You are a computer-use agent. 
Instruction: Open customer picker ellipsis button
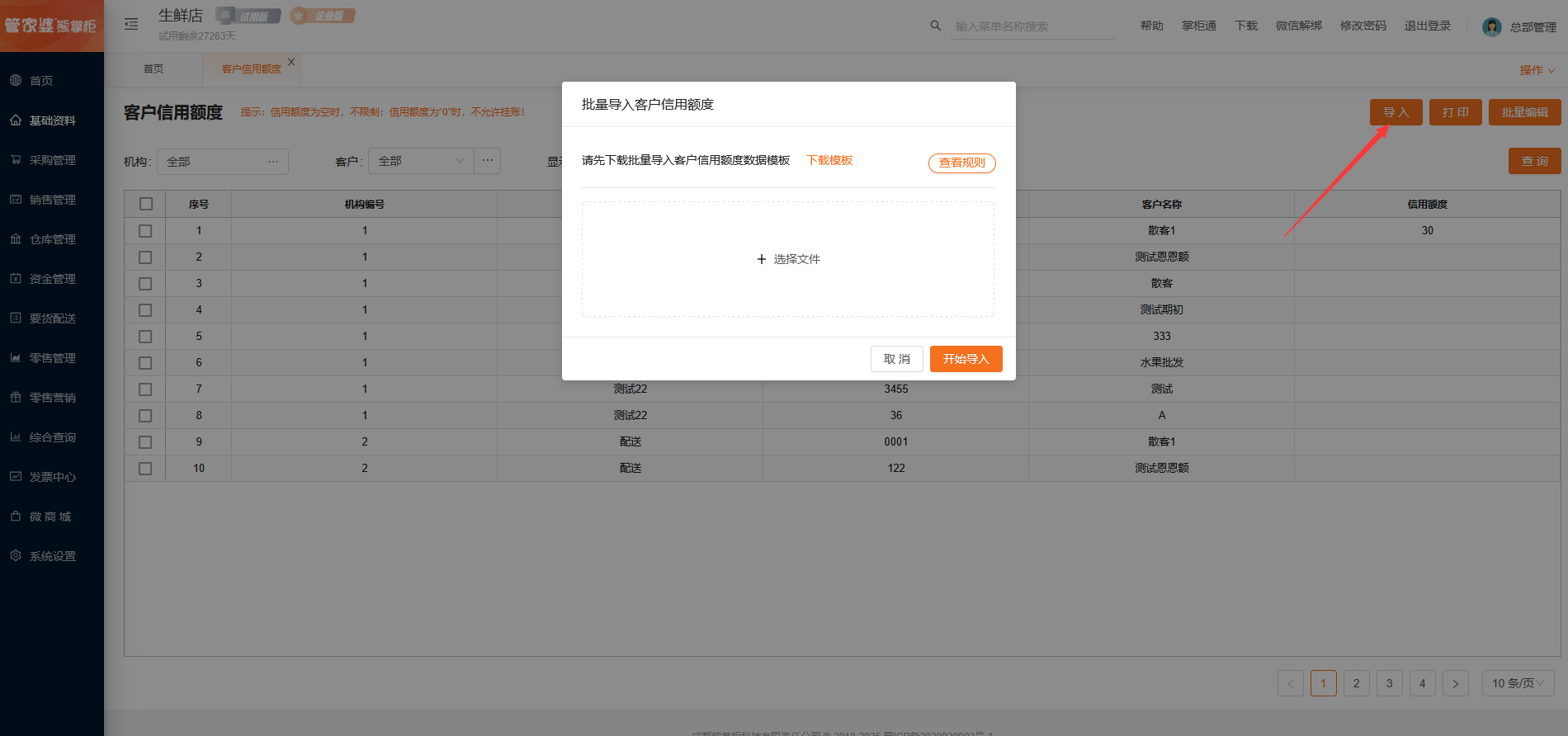pos(488,161)
